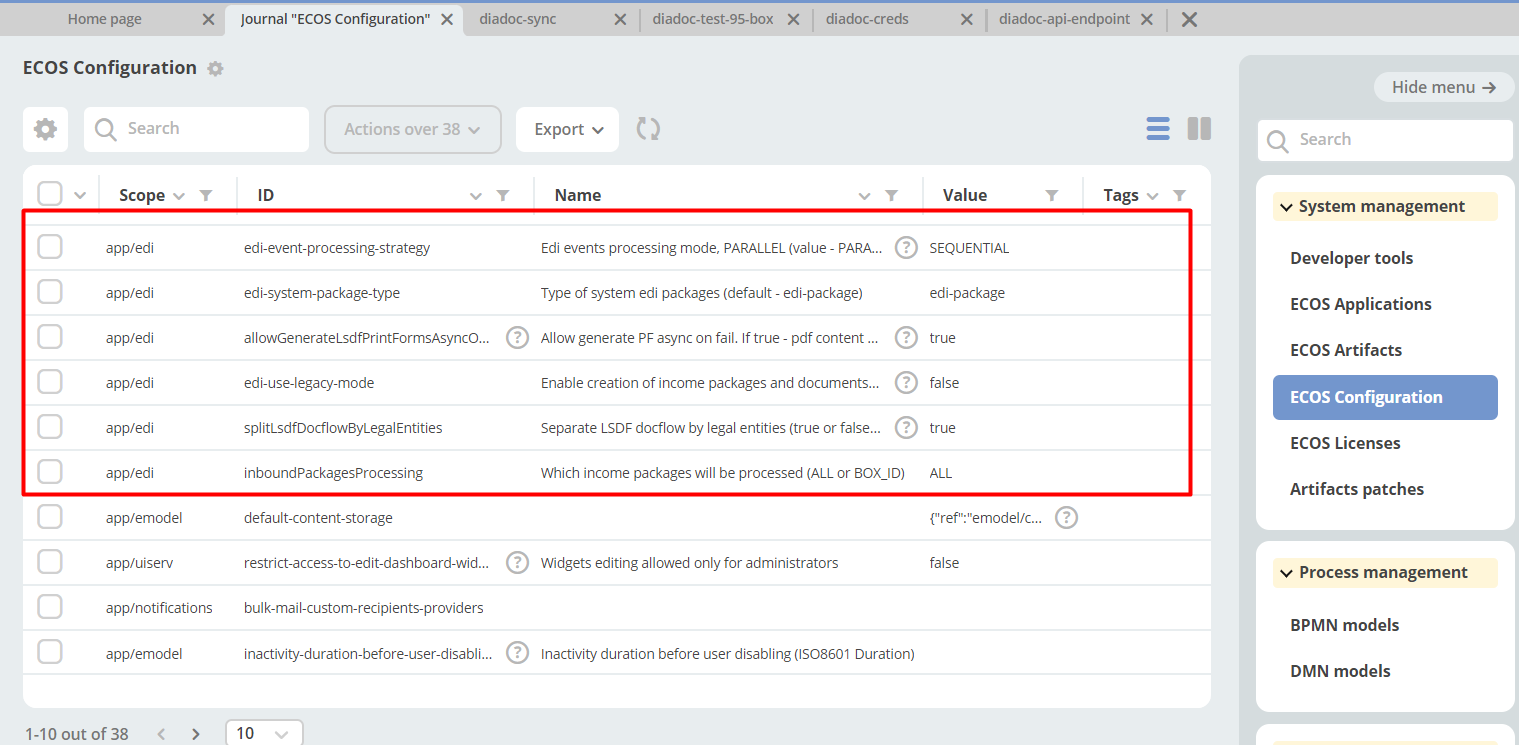
Task: Show help next to inactivity-duration-before-user ID
Action: coord(517,653)
